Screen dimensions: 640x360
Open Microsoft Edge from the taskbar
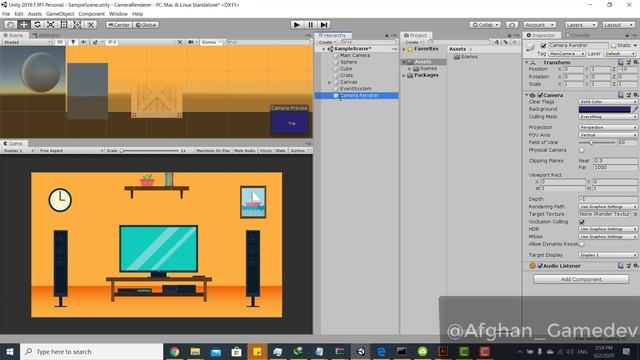coord(381,351)
